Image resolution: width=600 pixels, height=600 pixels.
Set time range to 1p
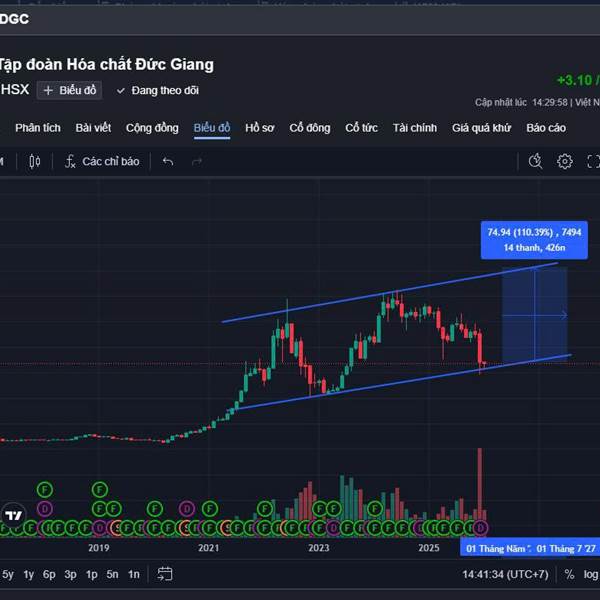(x=91, y=574)
